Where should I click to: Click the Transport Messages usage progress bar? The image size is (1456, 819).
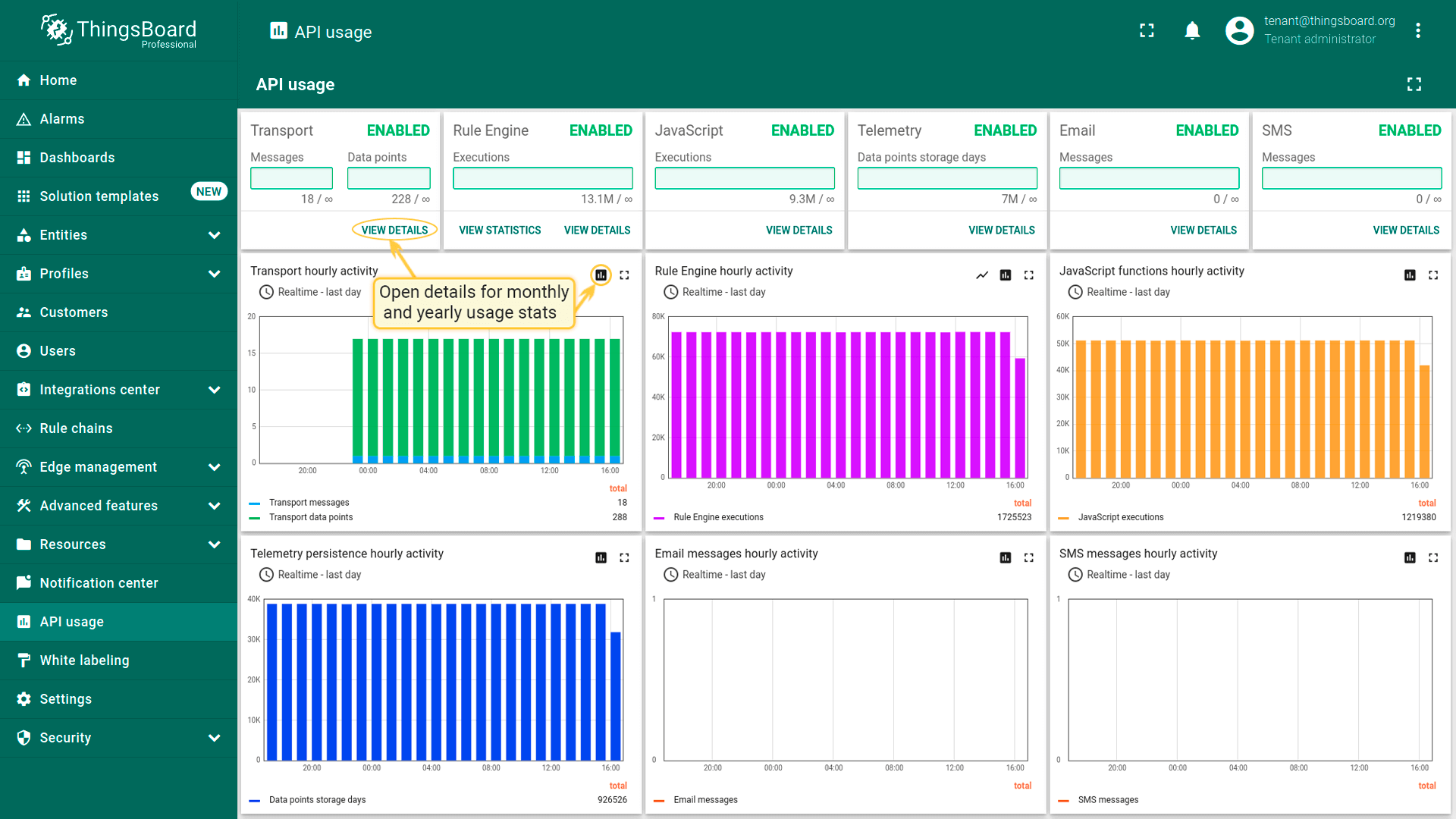pos(291,178)
